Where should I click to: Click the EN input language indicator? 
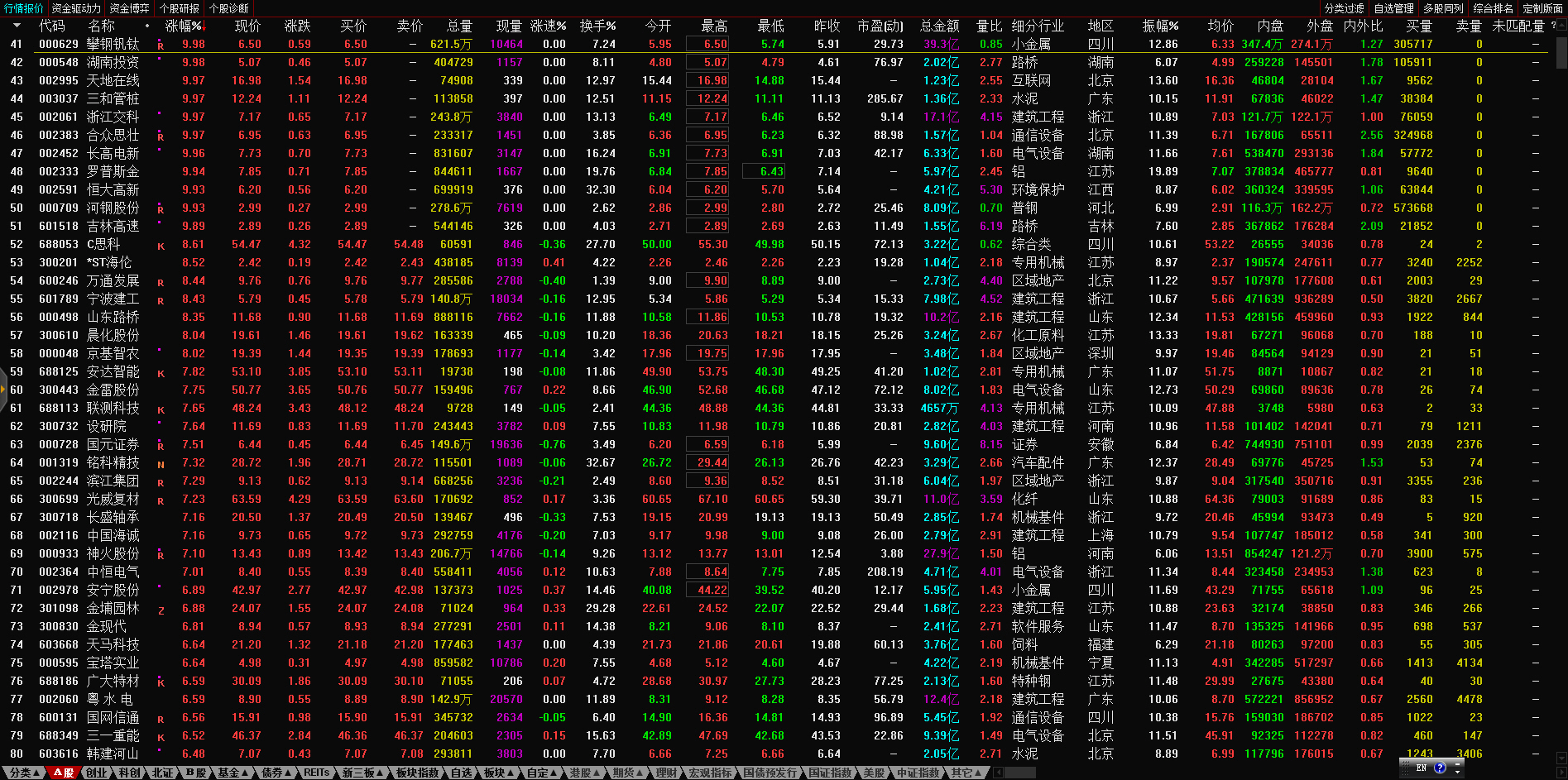[x=1422, y=768]
